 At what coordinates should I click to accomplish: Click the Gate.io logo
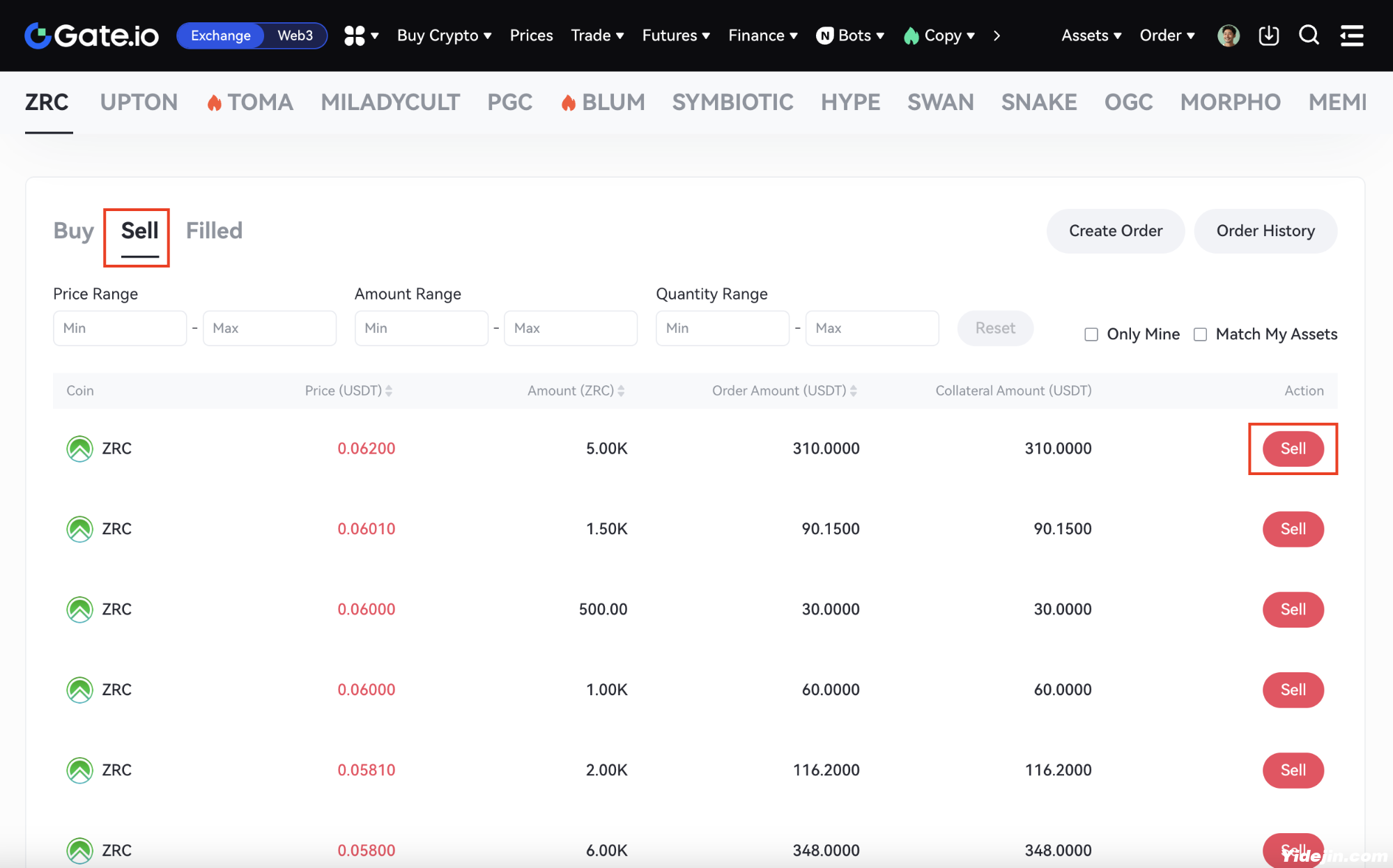[x=92, y=36]
